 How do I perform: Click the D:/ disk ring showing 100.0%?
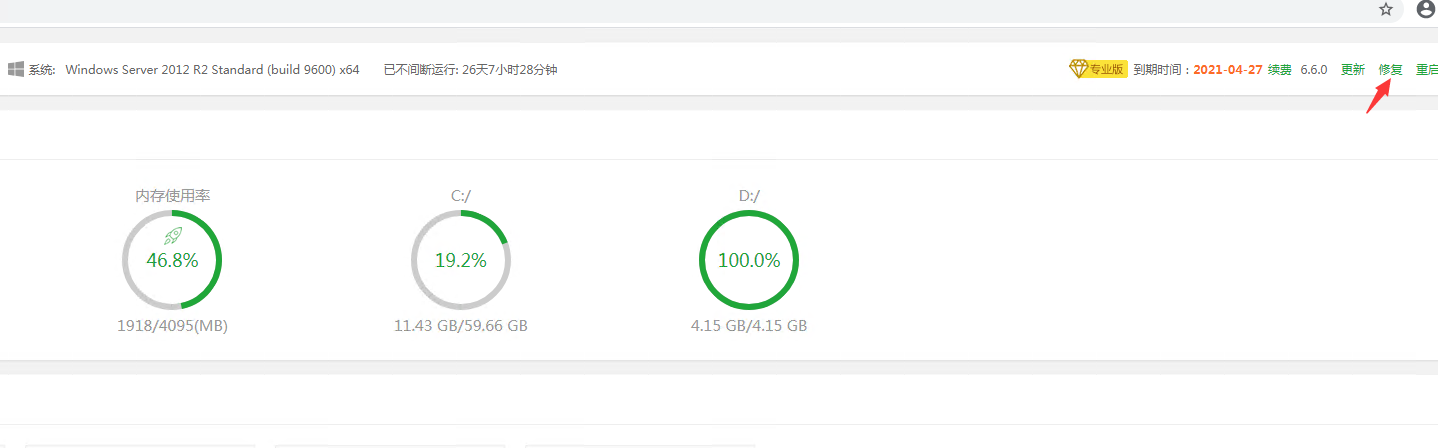pyautogui.click(x=749, y=260)
